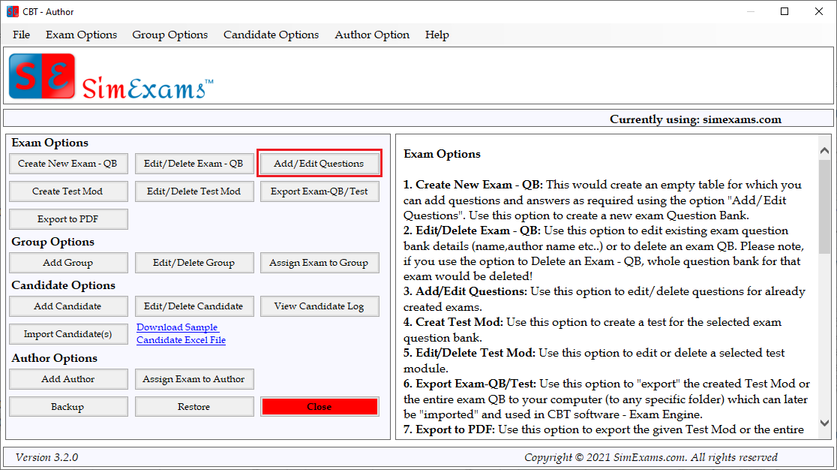Click scrollbar down arrow in help panel

[824, 422]
